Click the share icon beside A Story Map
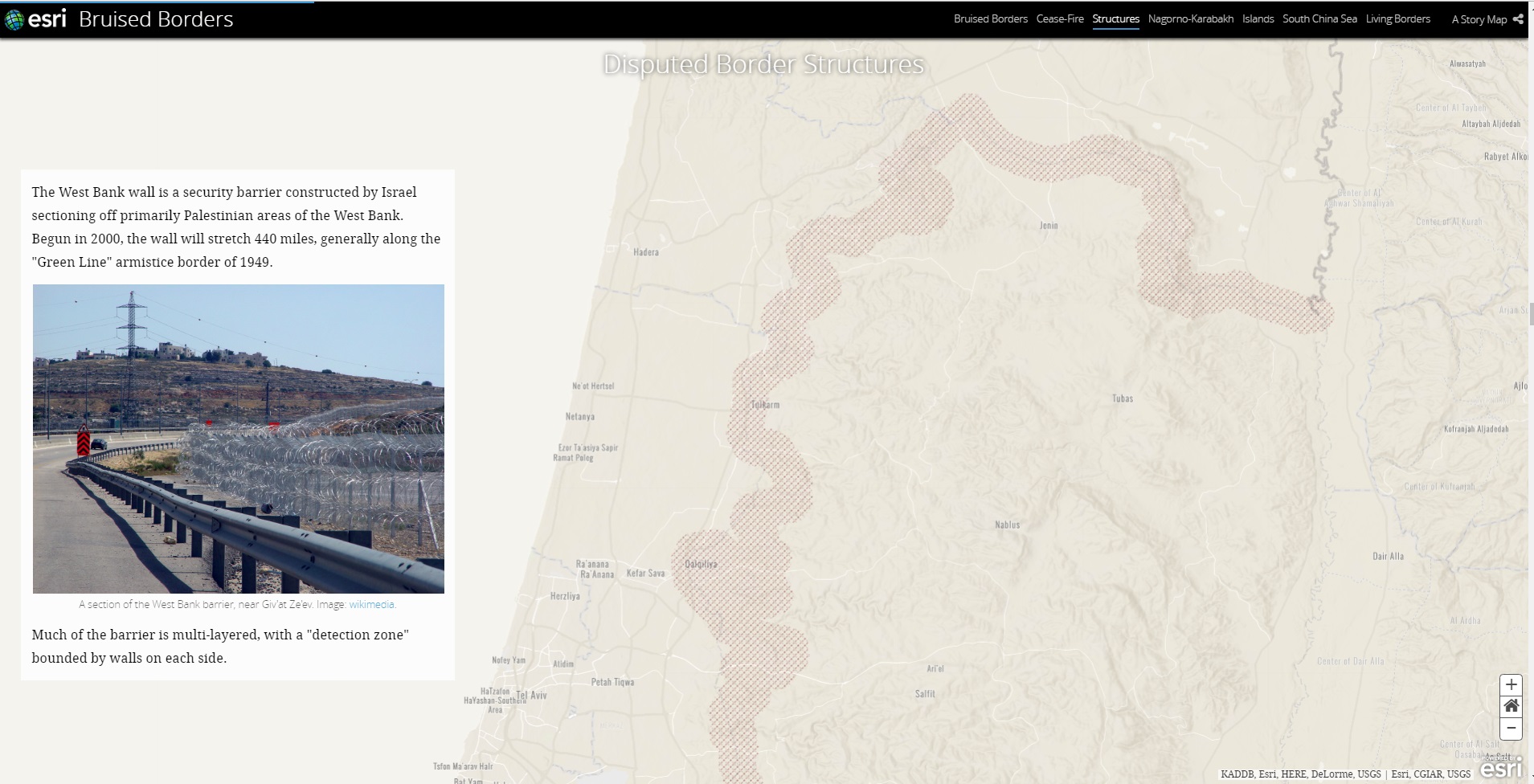The image size is (1534, 784). click(x=1518, y=19)
